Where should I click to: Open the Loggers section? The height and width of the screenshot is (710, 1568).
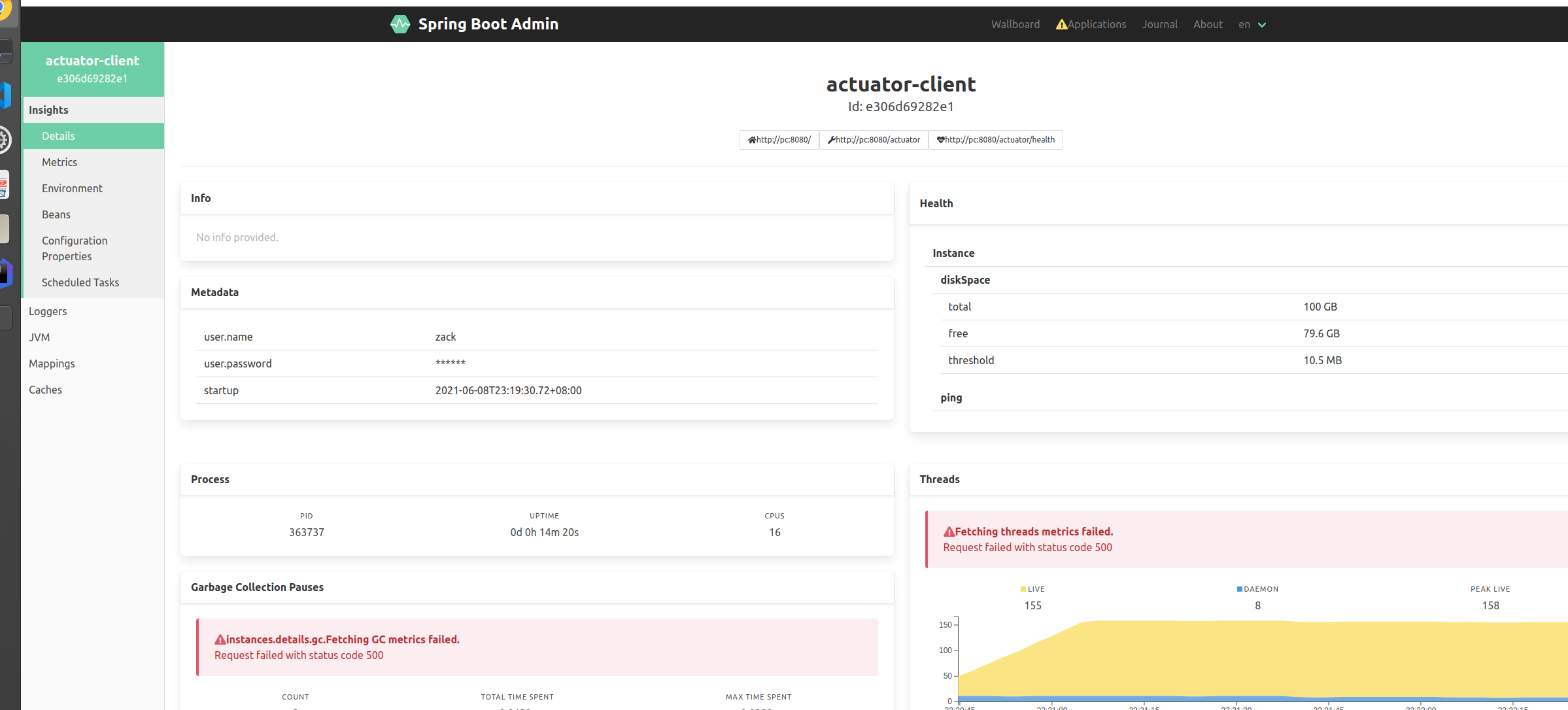point(47,311)
